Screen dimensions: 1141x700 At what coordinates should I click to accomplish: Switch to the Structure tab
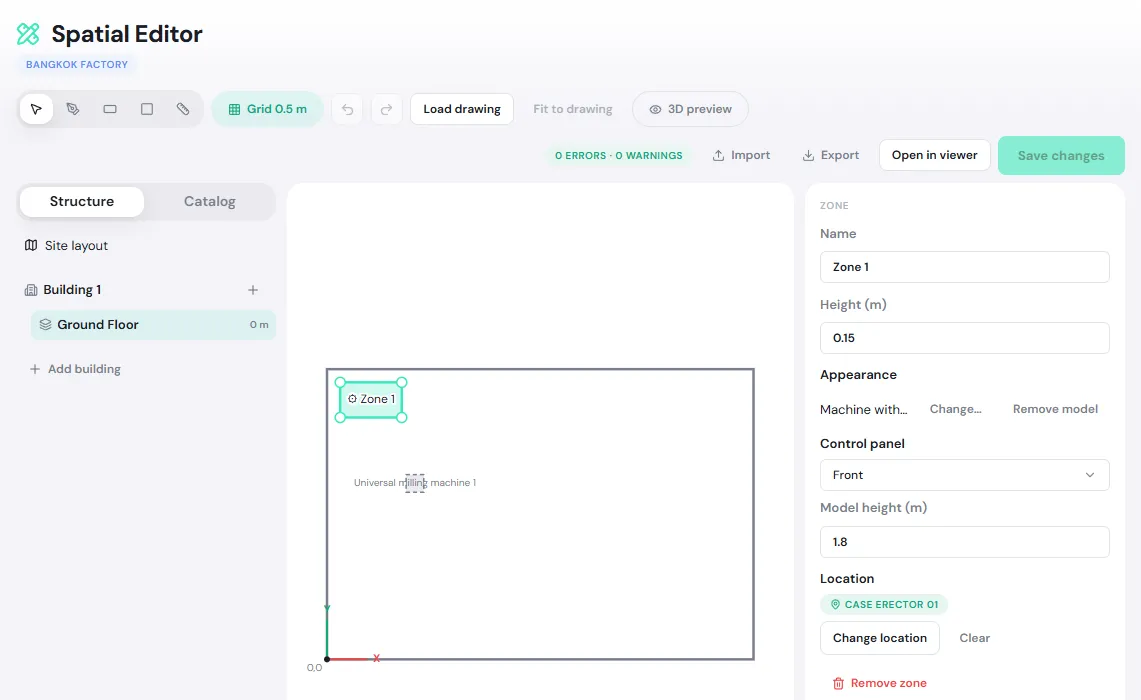[82, 202]
